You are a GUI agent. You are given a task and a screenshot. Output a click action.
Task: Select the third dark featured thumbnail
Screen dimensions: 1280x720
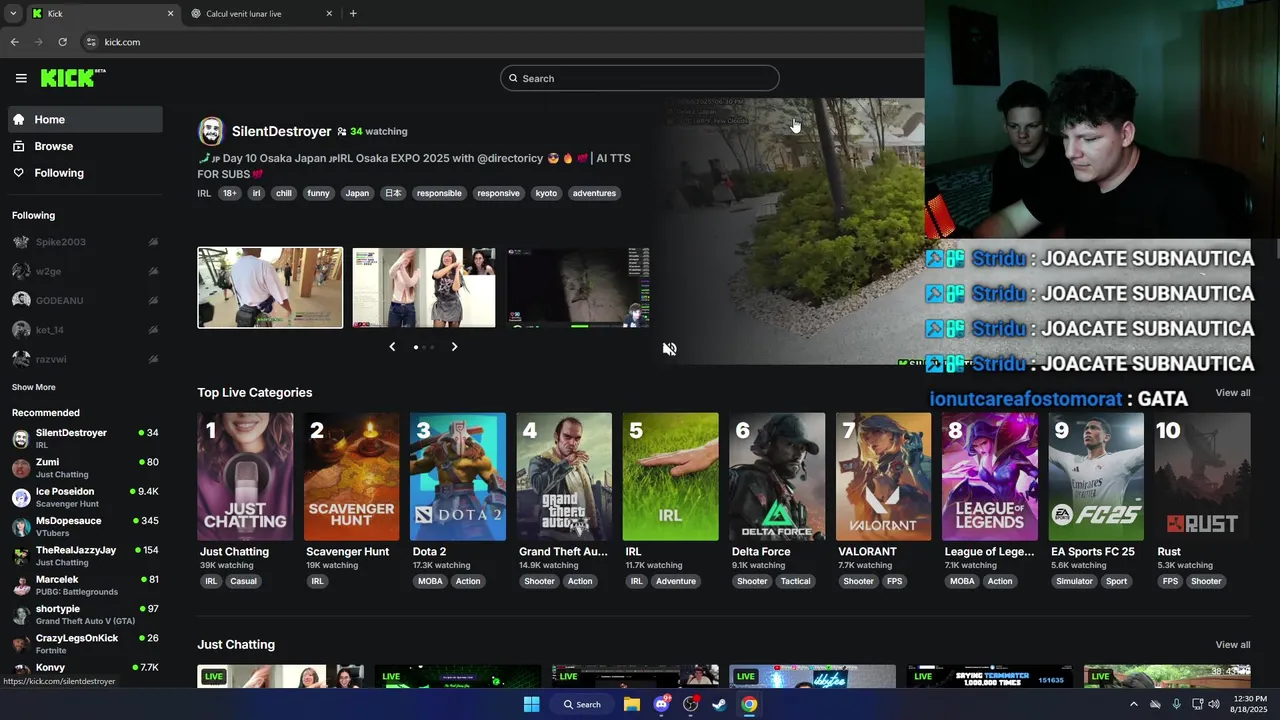(x=578, y=287)
